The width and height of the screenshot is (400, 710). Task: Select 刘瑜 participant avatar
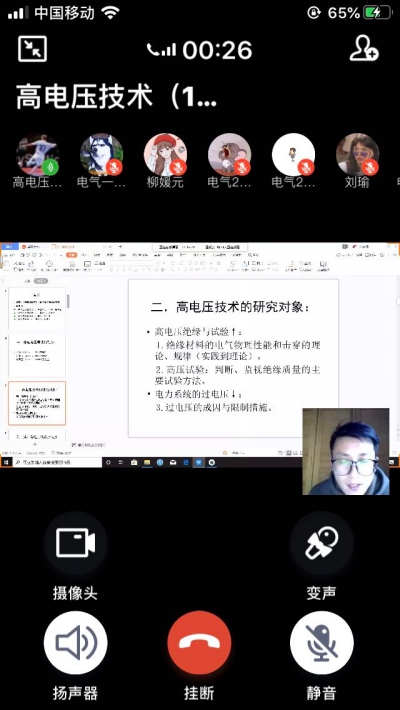[357, 154]
